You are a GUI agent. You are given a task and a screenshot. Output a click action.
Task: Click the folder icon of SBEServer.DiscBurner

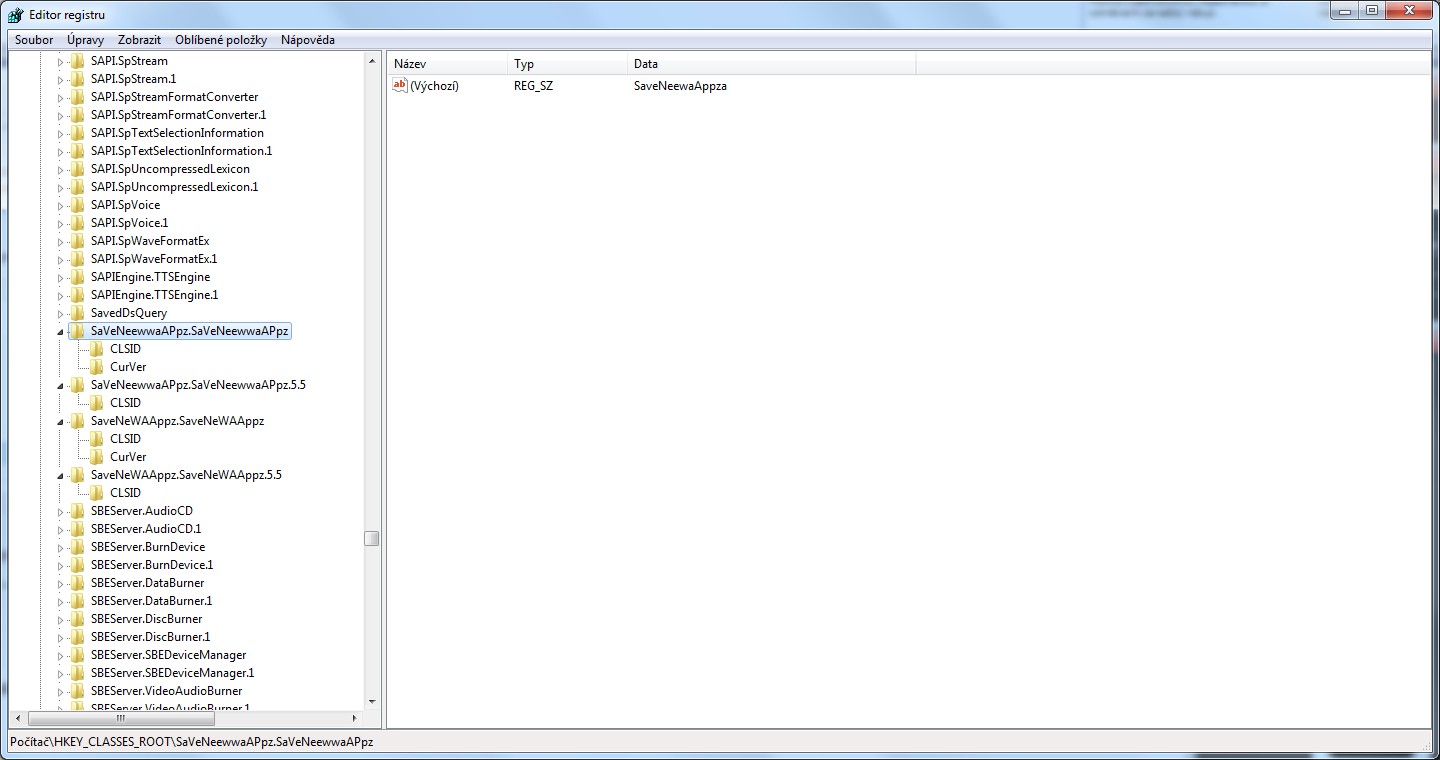pos(77,619)
